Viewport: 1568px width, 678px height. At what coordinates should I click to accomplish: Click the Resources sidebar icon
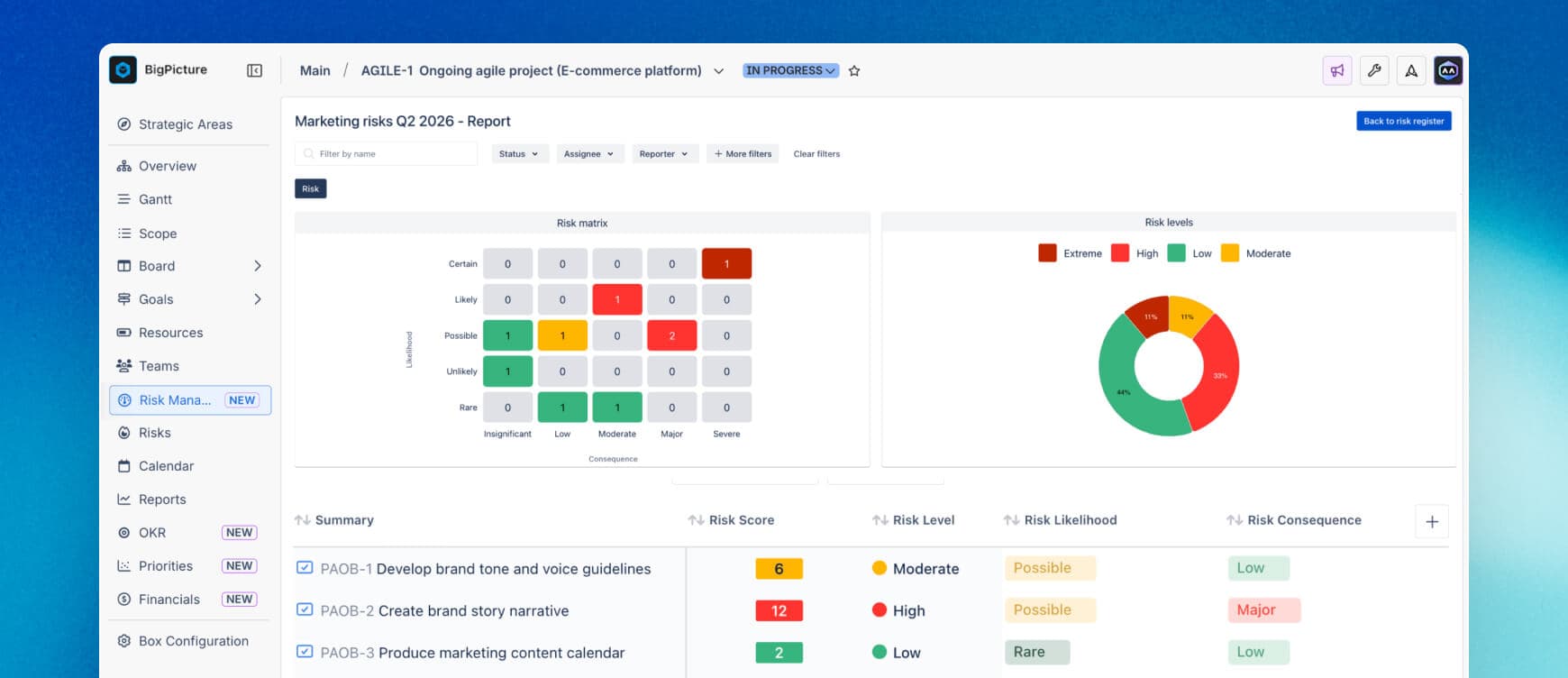point(124,333)
